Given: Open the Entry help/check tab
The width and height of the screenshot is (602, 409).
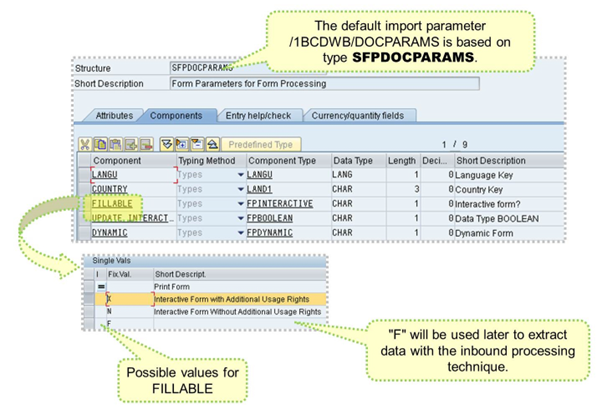Looking at the screenshot, I should pyautogui.click(x=259, y=117).
